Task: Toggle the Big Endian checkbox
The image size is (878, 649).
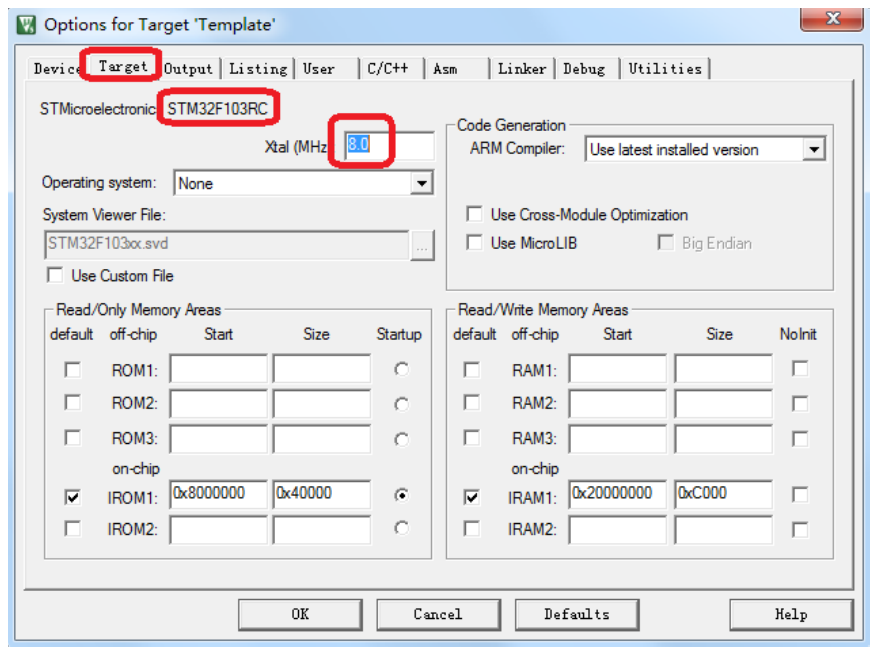Action: click(x=665, y=243)
